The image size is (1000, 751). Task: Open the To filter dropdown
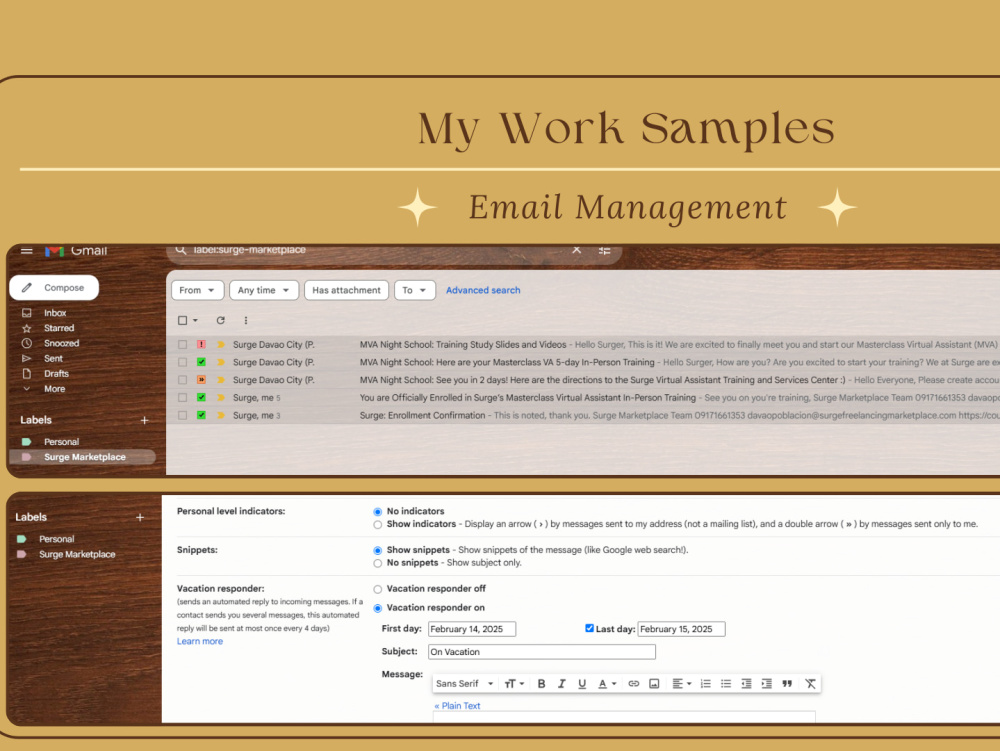click(415, 290)
